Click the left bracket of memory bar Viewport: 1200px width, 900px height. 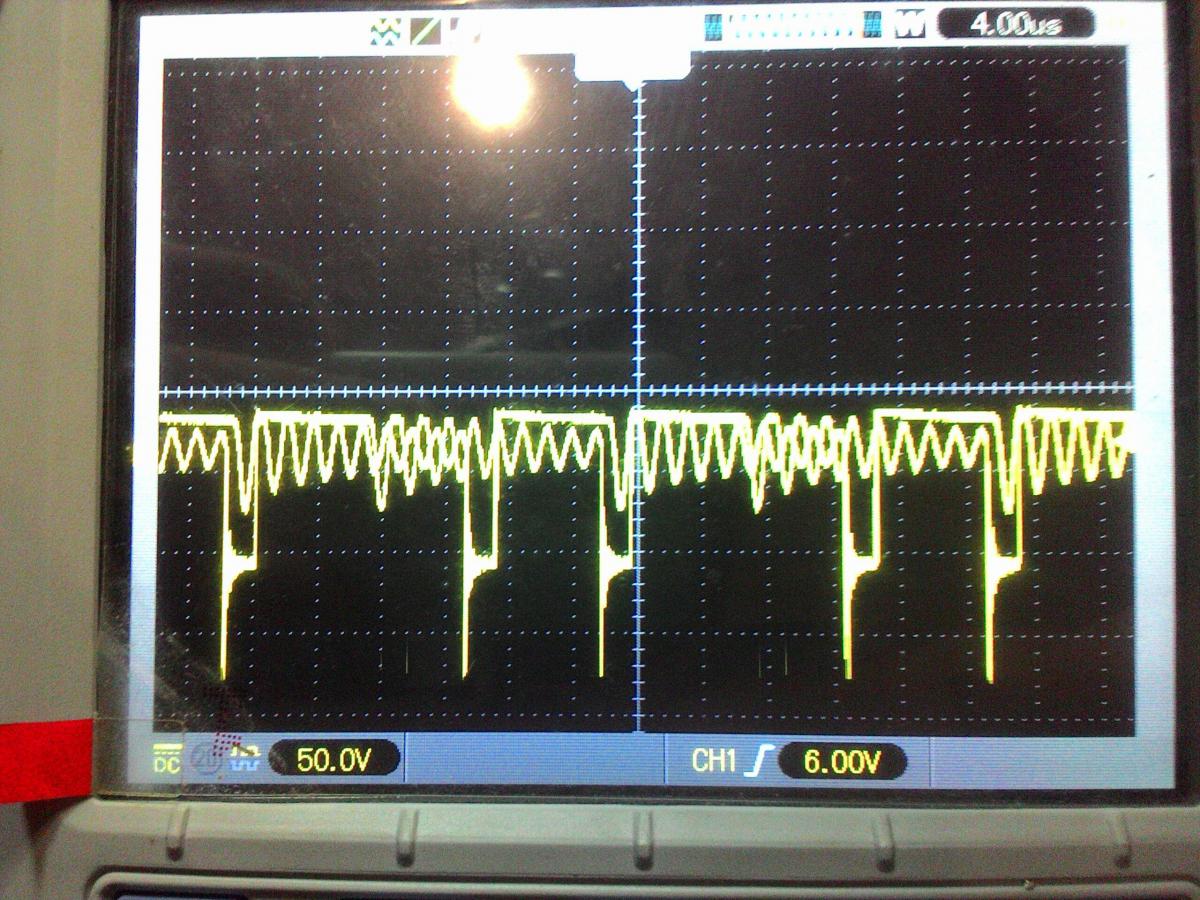(x=713, y=27)
